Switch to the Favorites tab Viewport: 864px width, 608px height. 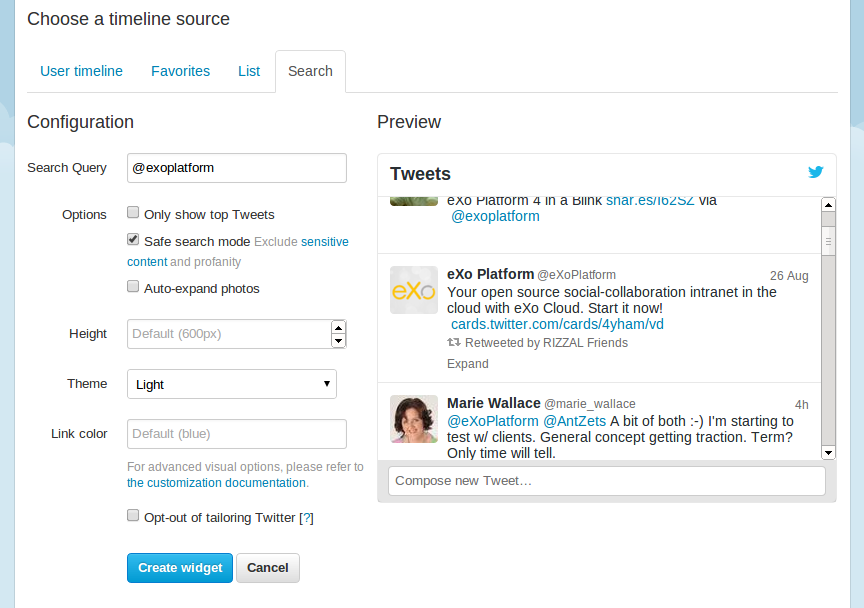tap(180, 71)
